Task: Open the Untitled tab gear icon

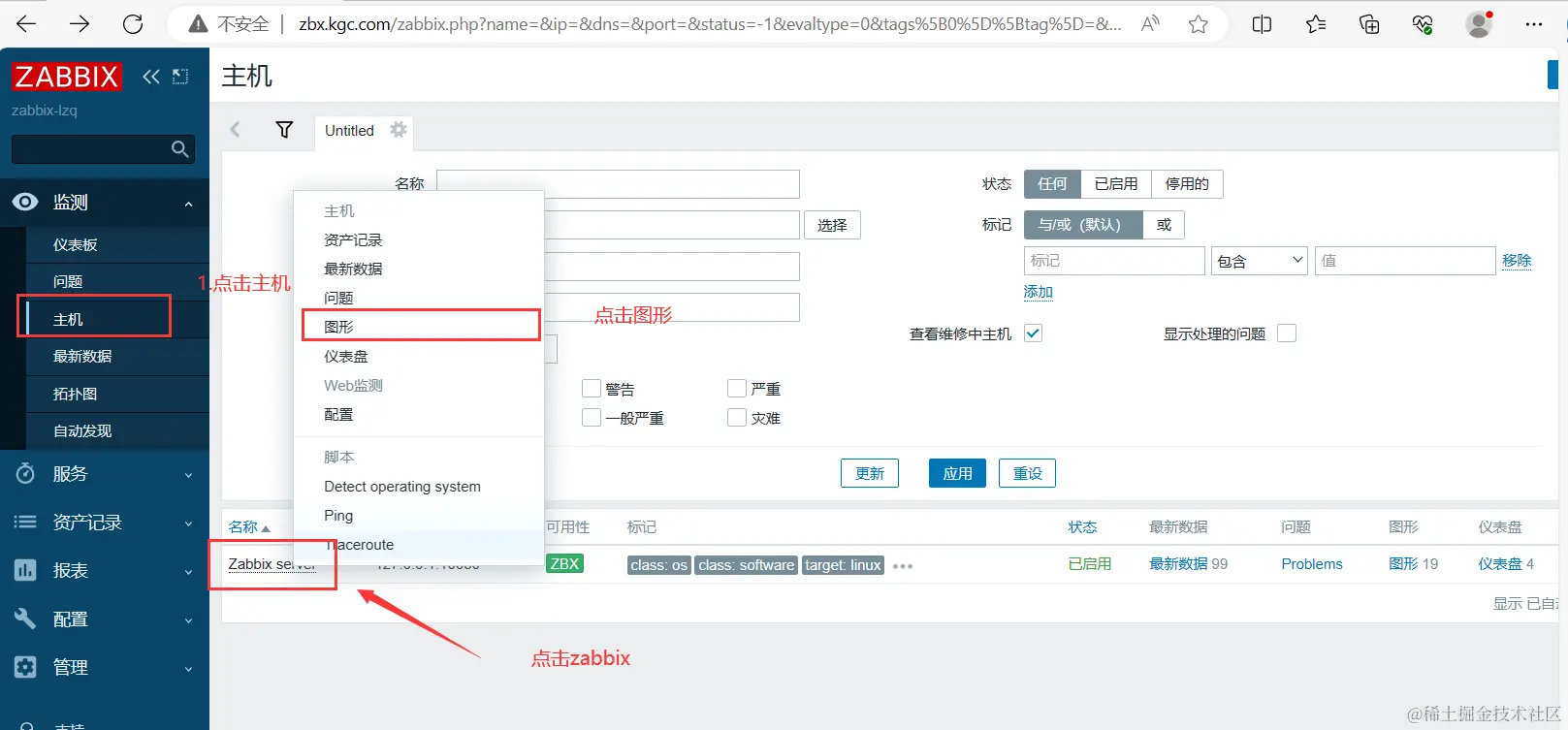Action: (x=398, y=129)
